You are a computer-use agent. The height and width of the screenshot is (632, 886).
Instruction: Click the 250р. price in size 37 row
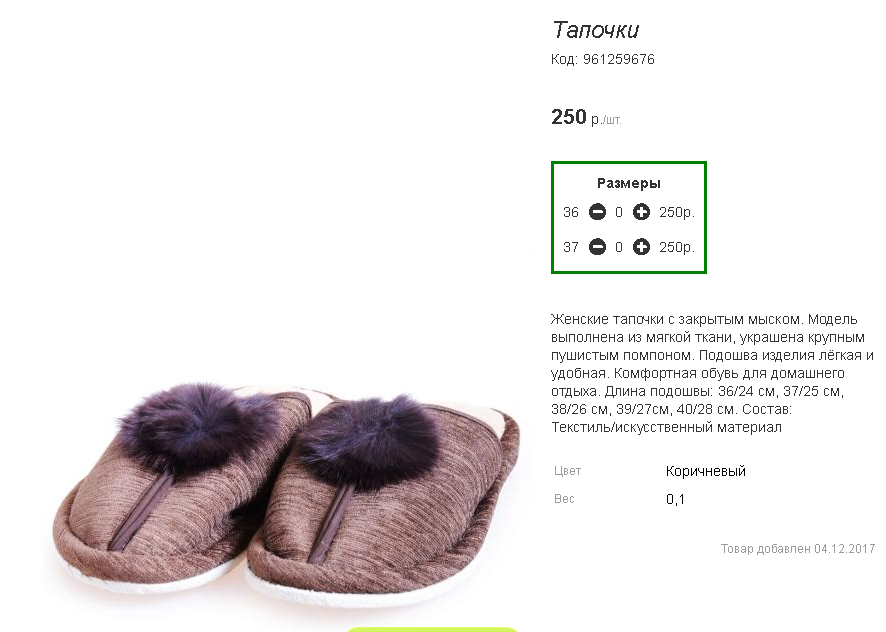[x=677, y=248]
